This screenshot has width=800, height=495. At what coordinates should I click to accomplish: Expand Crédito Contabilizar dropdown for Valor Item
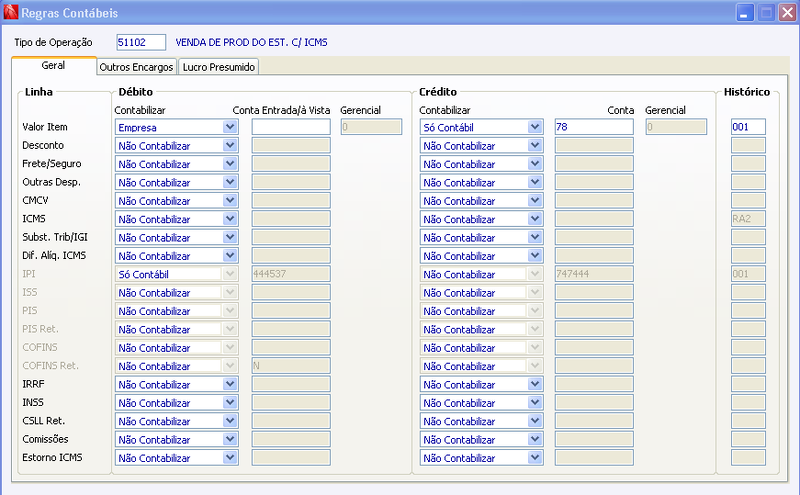point(535,127)
